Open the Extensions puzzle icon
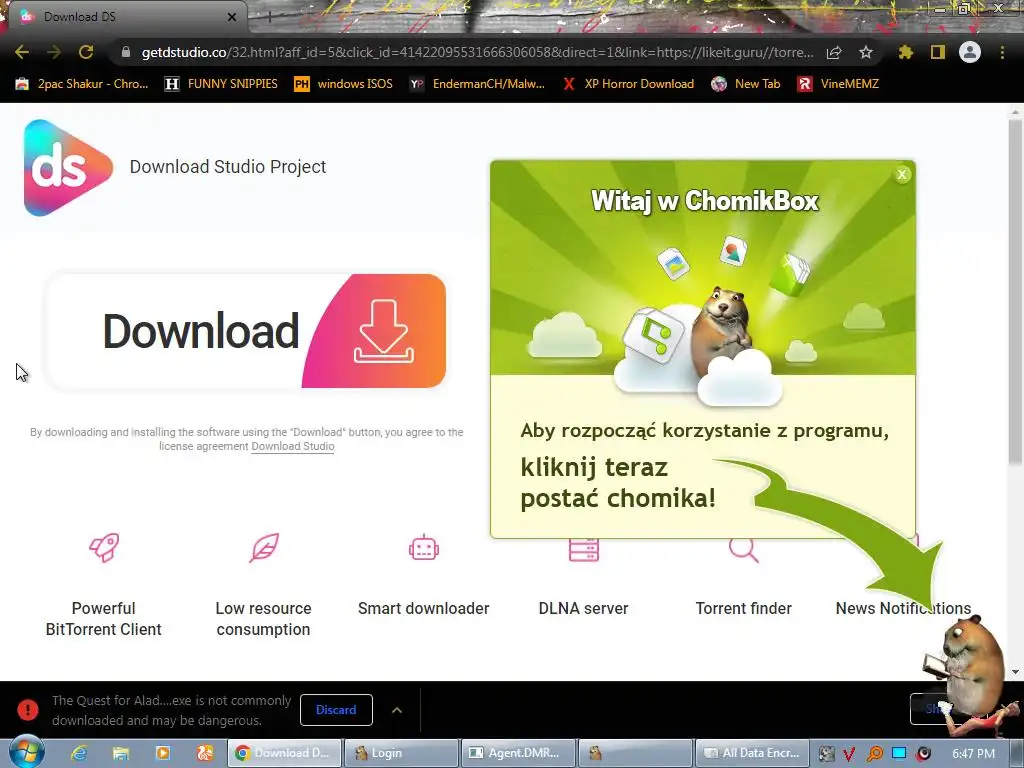This screenshot has height=768, width=1024. pos(906,52)
